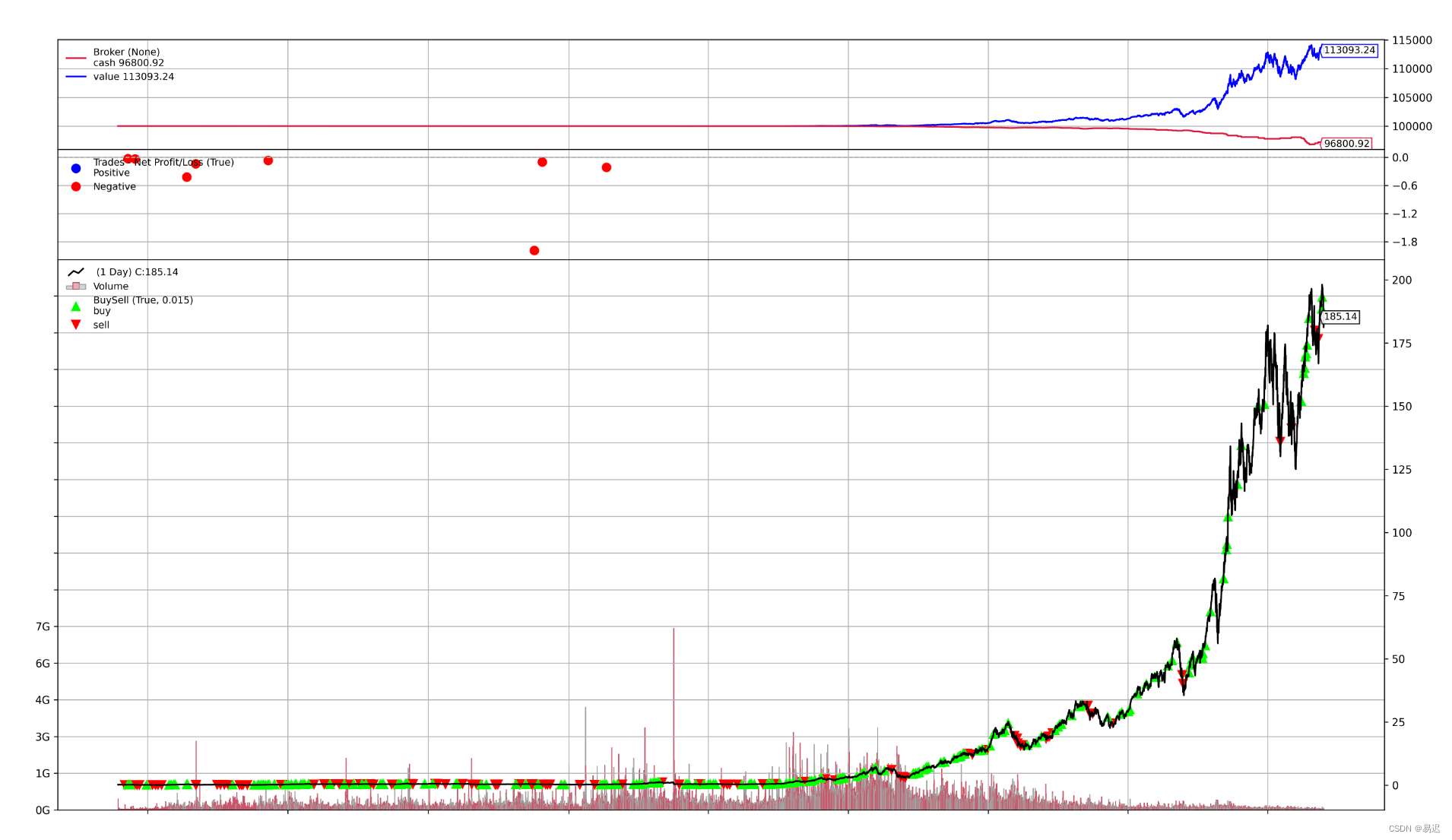
Task: Click the 'cash 96800.92' legend entry
Action: (x=128, y=63)
